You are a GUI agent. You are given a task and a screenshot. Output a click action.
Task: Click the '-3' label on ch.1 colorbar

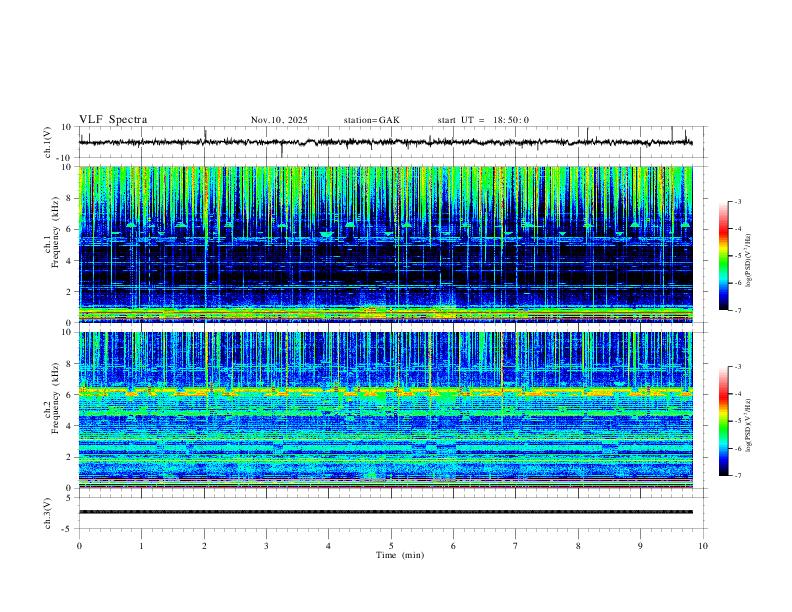[x=738, y=201]
